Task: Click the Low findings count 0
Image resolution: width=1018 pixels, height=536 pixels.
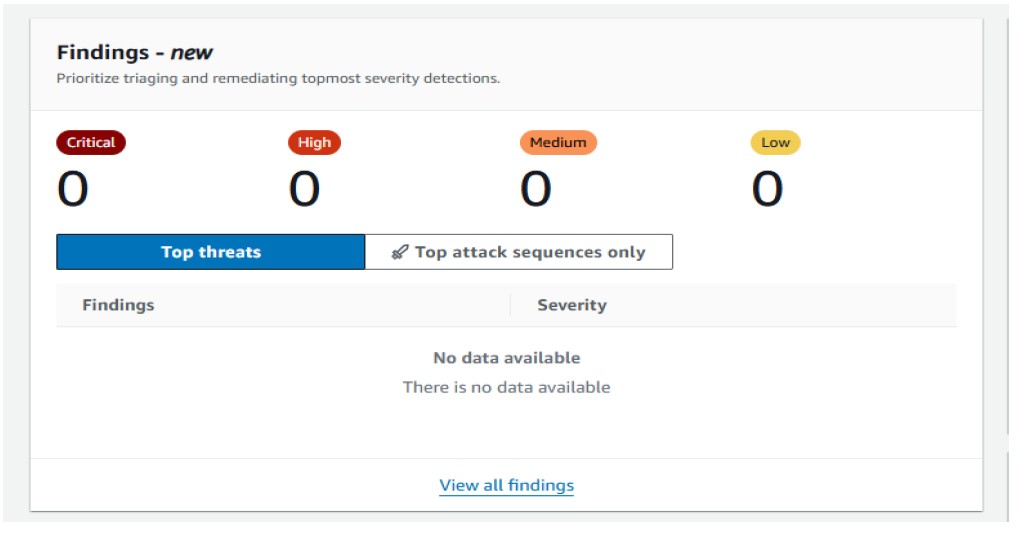Action: (767, 189)
